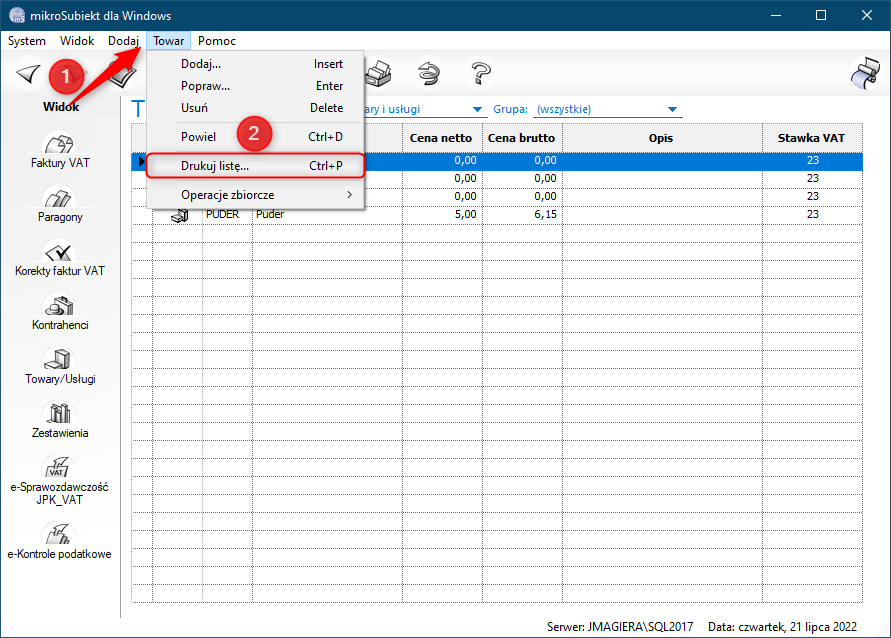Click the refresh arrow toolbar icon
This screenshot has height=638, width=891.
[430, 73]
